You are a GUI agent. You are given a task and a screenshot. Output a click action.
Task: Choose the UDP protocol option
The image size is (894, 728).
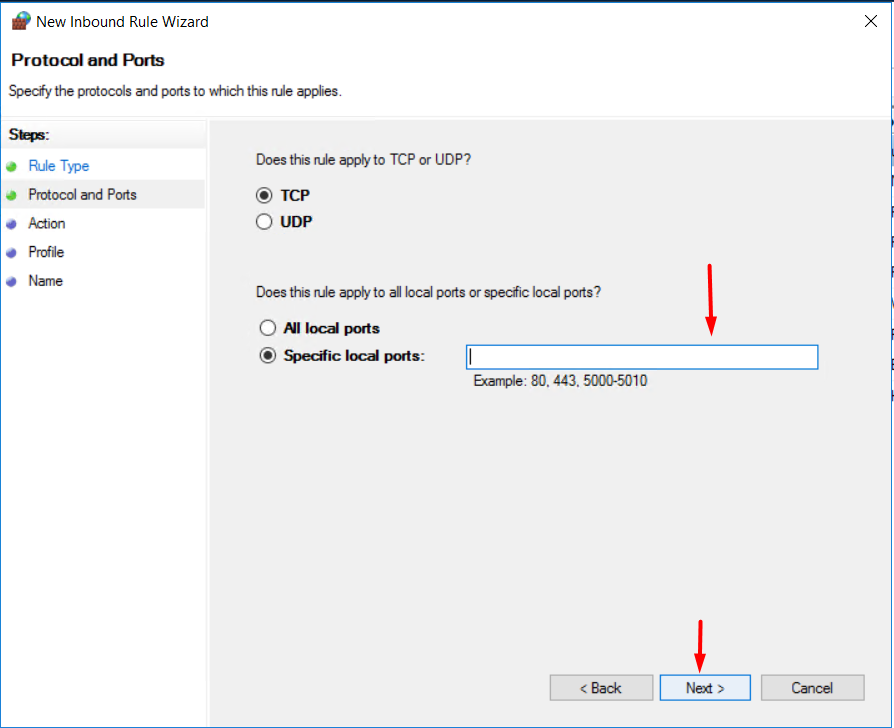pyautogui.click(x=265, y=222)
